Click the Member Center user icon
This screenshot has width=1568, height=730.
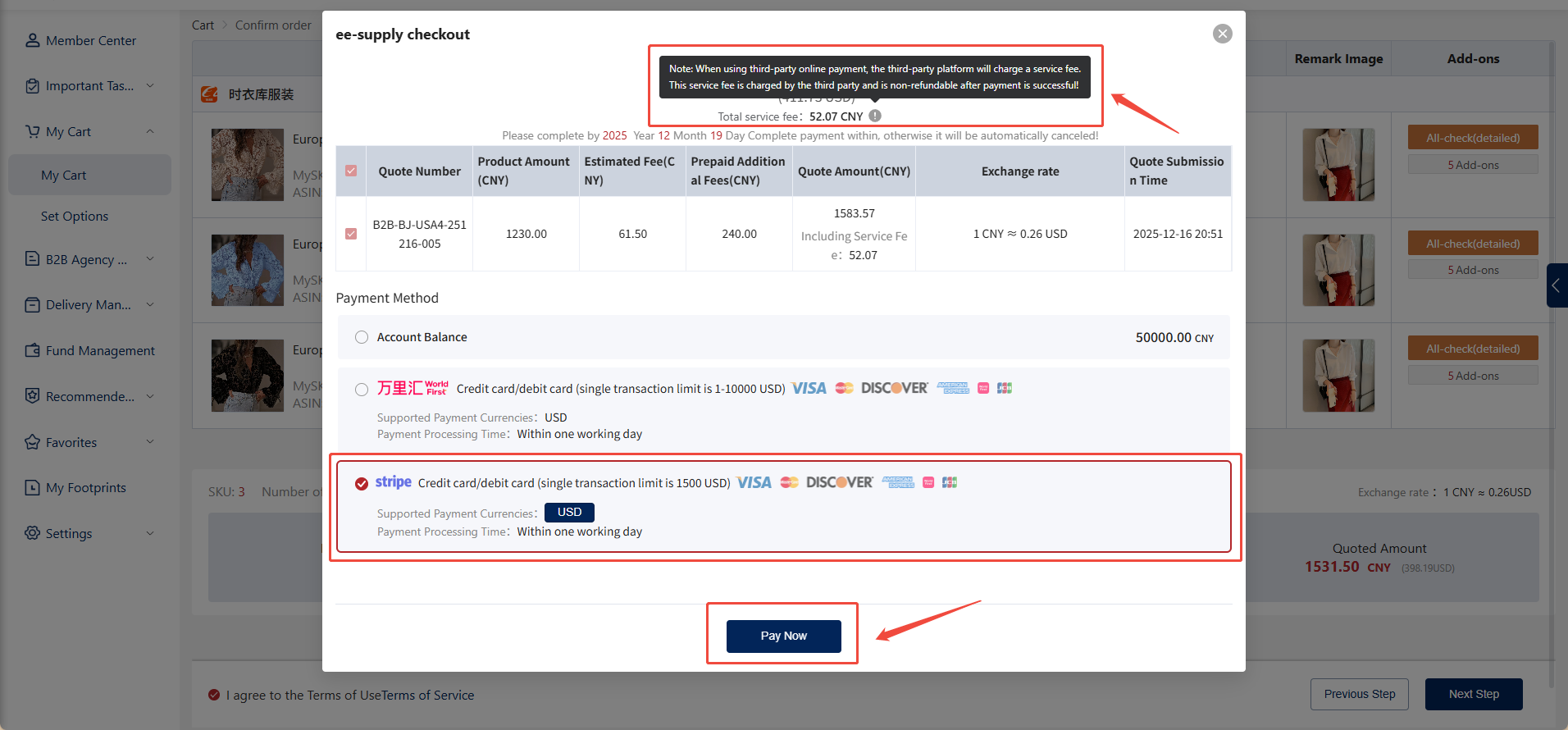[32, 40]
